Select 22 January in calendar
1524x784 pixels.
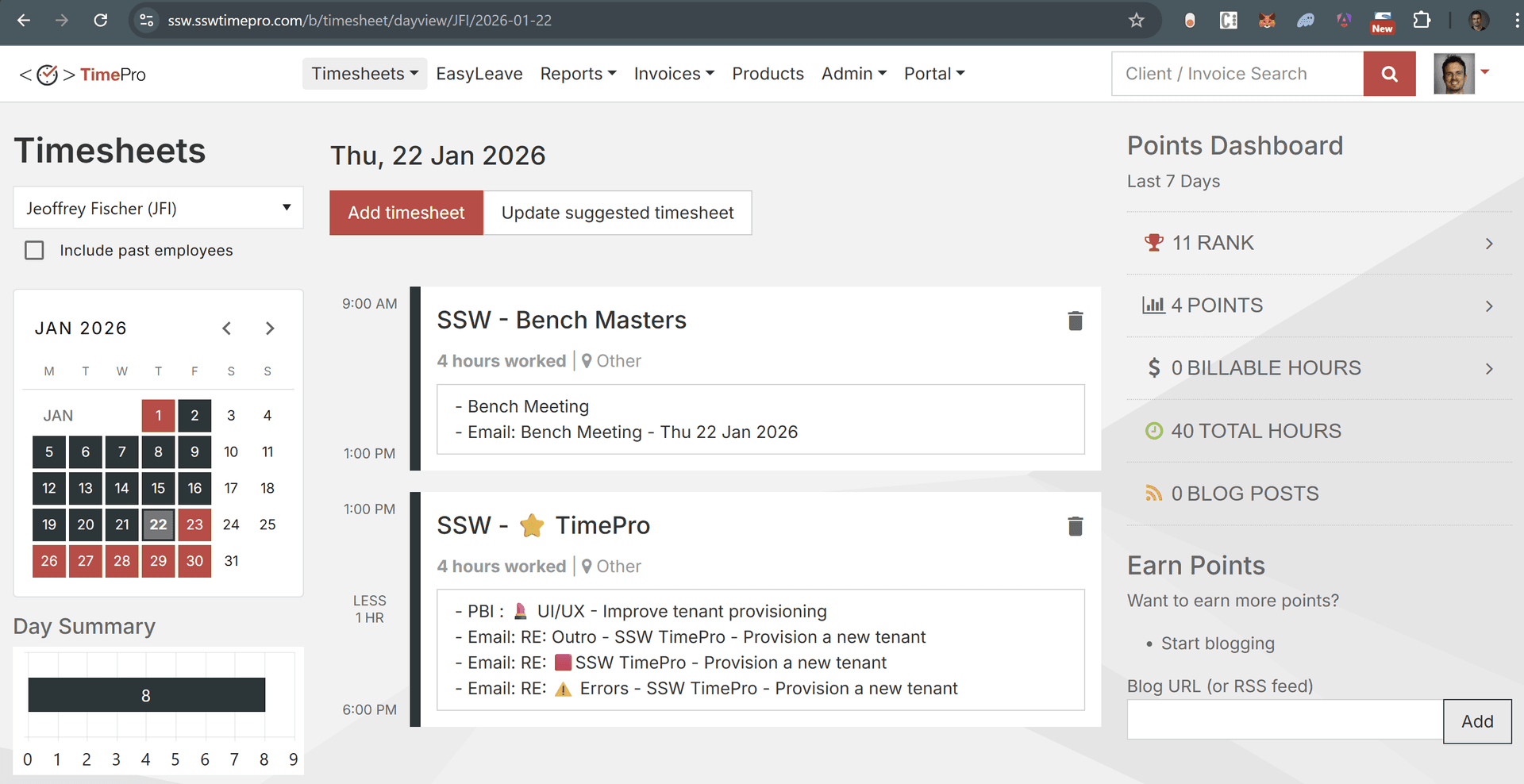point(159,525)
